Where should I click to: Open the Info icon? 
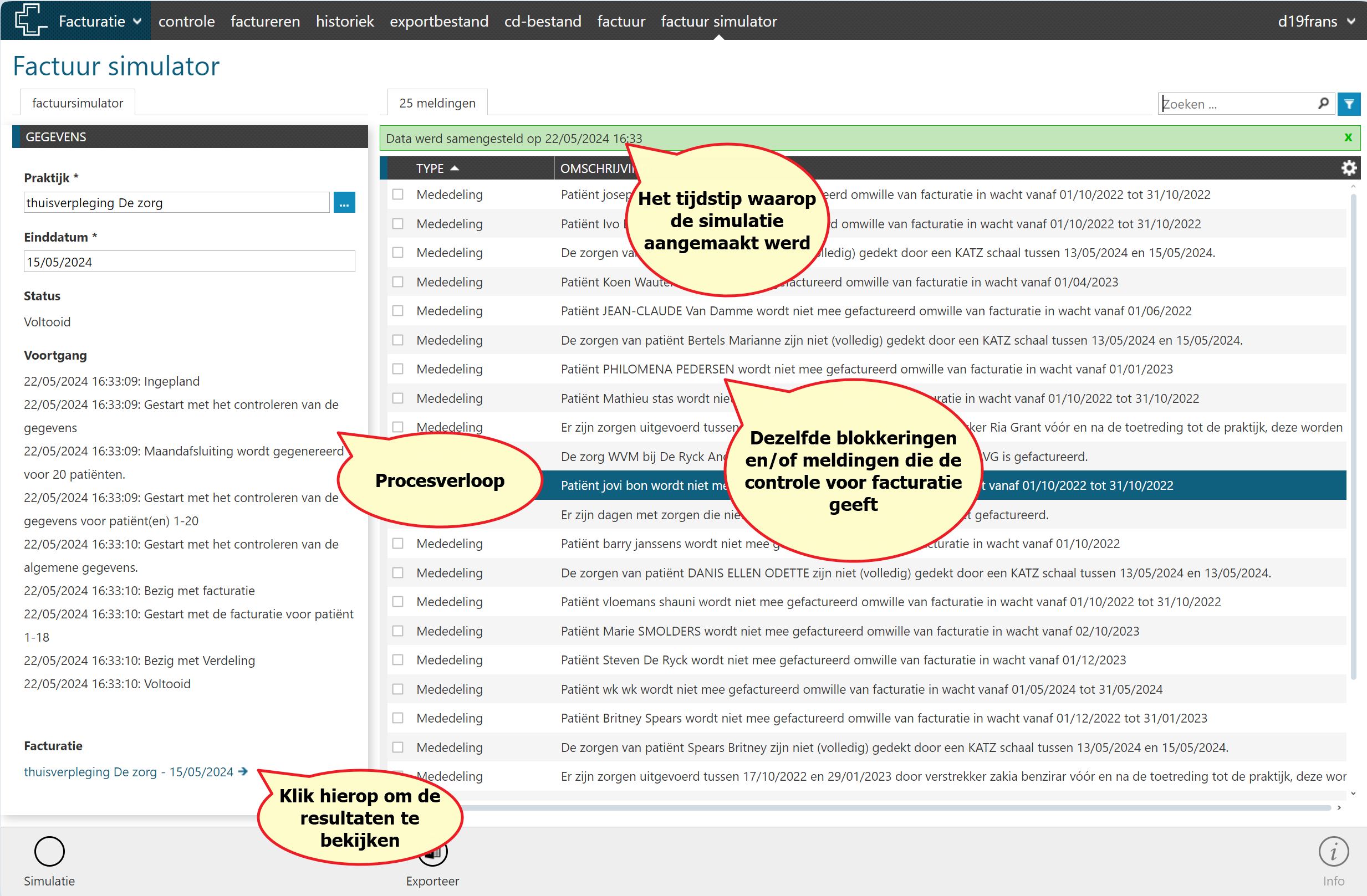click(1333, 851)
